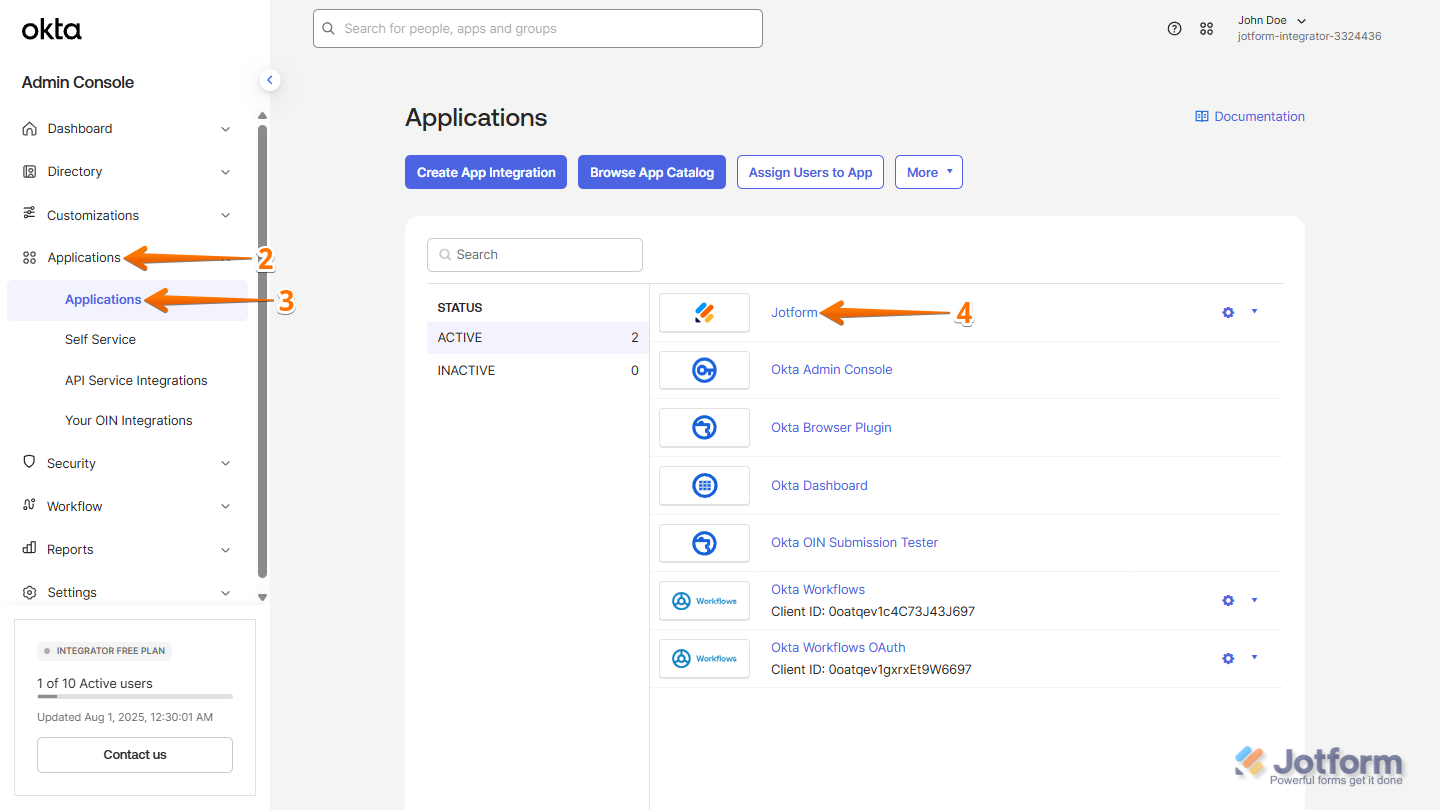Filter by ACTIVE status
The height and width of the screenshot is (810, 1440).
click(538, 338)
